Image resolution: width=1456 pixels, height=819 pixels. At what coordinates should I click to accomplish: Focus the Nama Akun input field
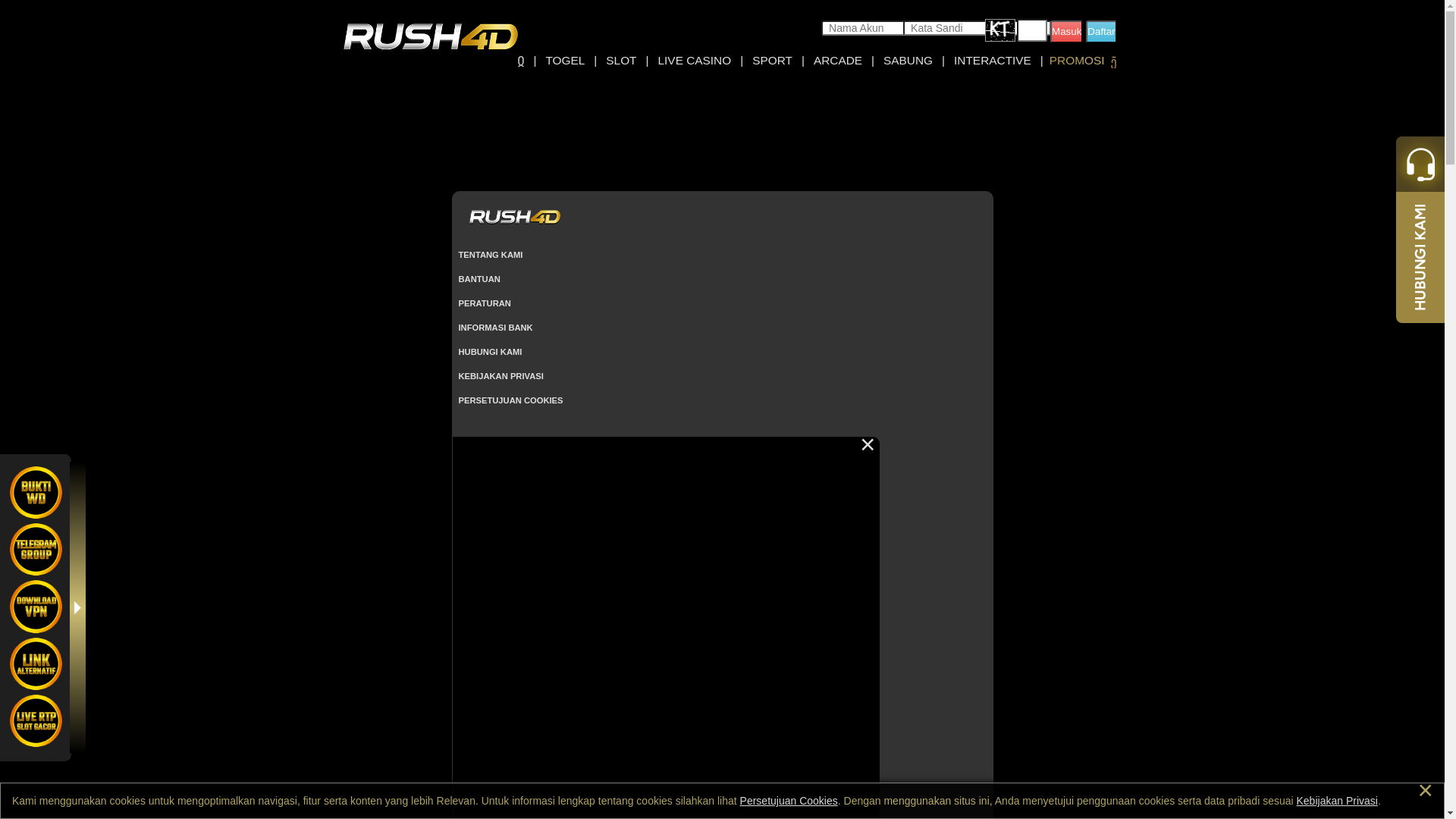863,28
